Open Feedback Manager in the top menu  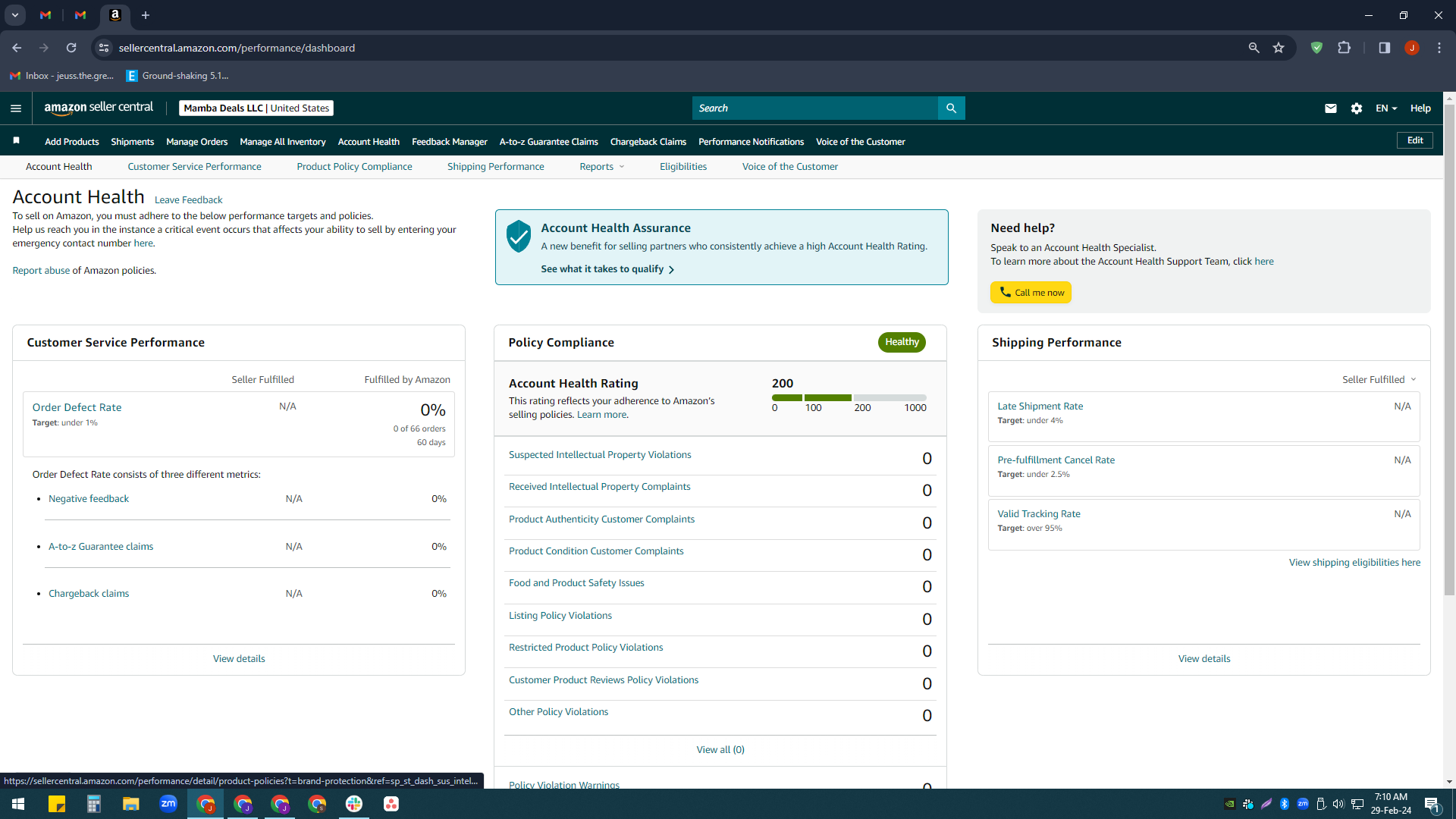[450, 142]
